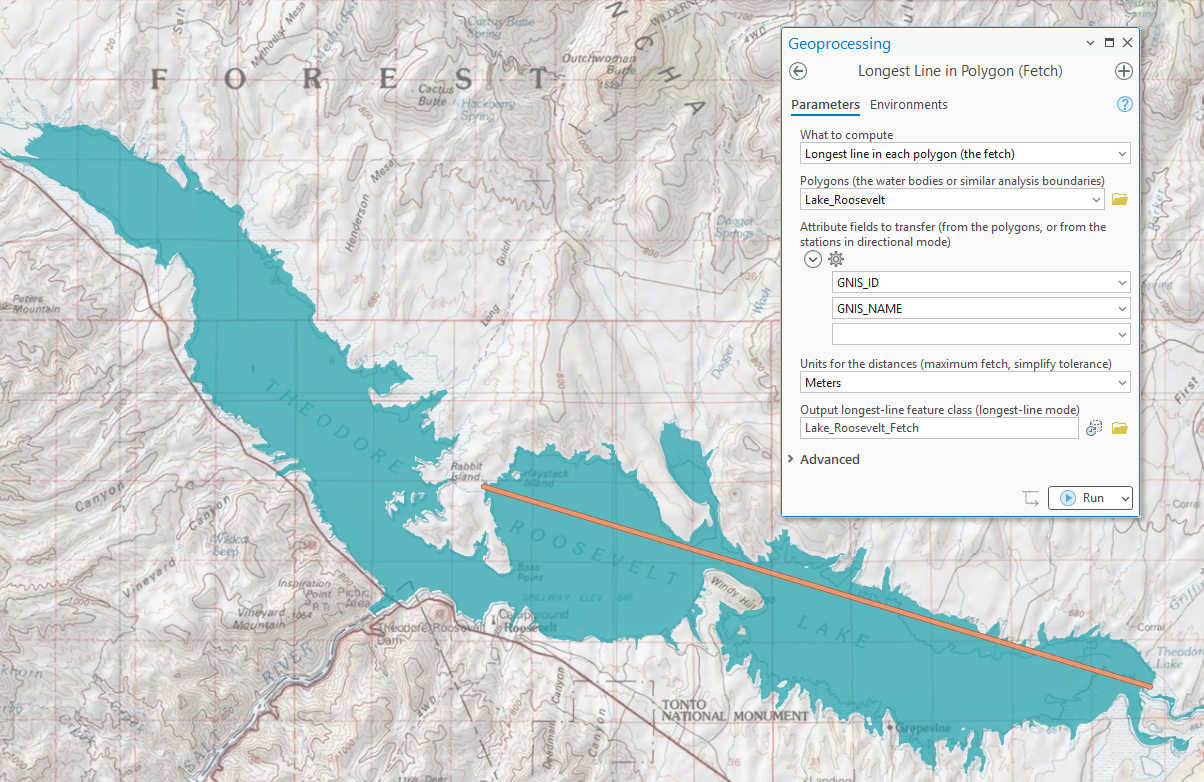Image resolution: width=1204 pixels, height=782 pixels.
Task: Click the 'Rabbit Island' map label
Action: coord(466,471)
